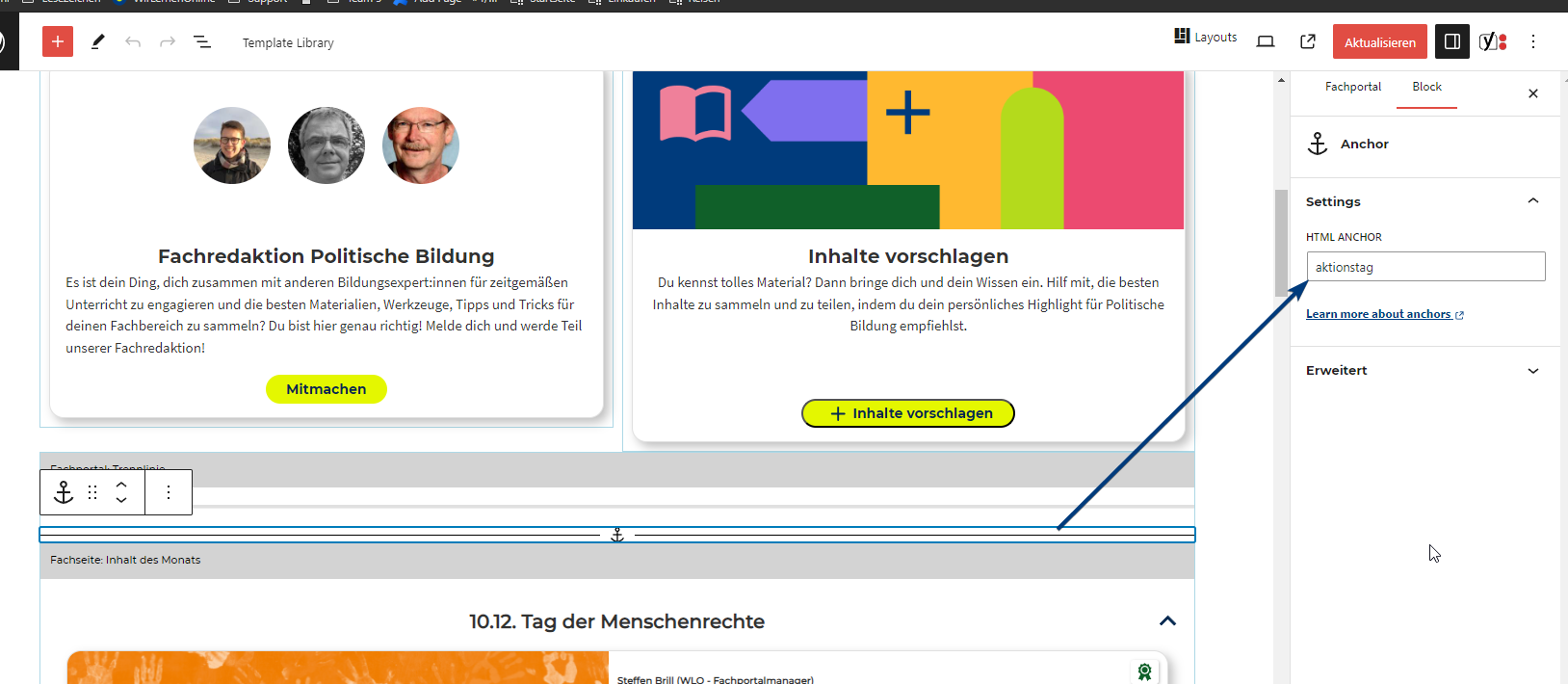Viewport: 1568px width, 684px height.
Task: Click the Undo arrow in toolbar
Action: [133, 42]
